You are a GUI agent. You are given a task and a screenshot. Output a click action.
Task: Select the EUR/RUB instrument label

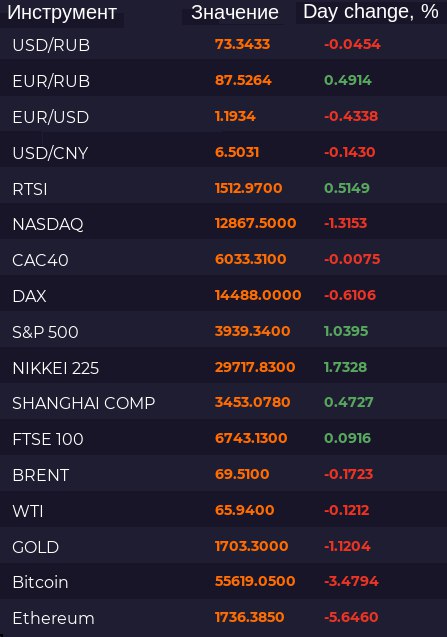click(x=51, y=81)
